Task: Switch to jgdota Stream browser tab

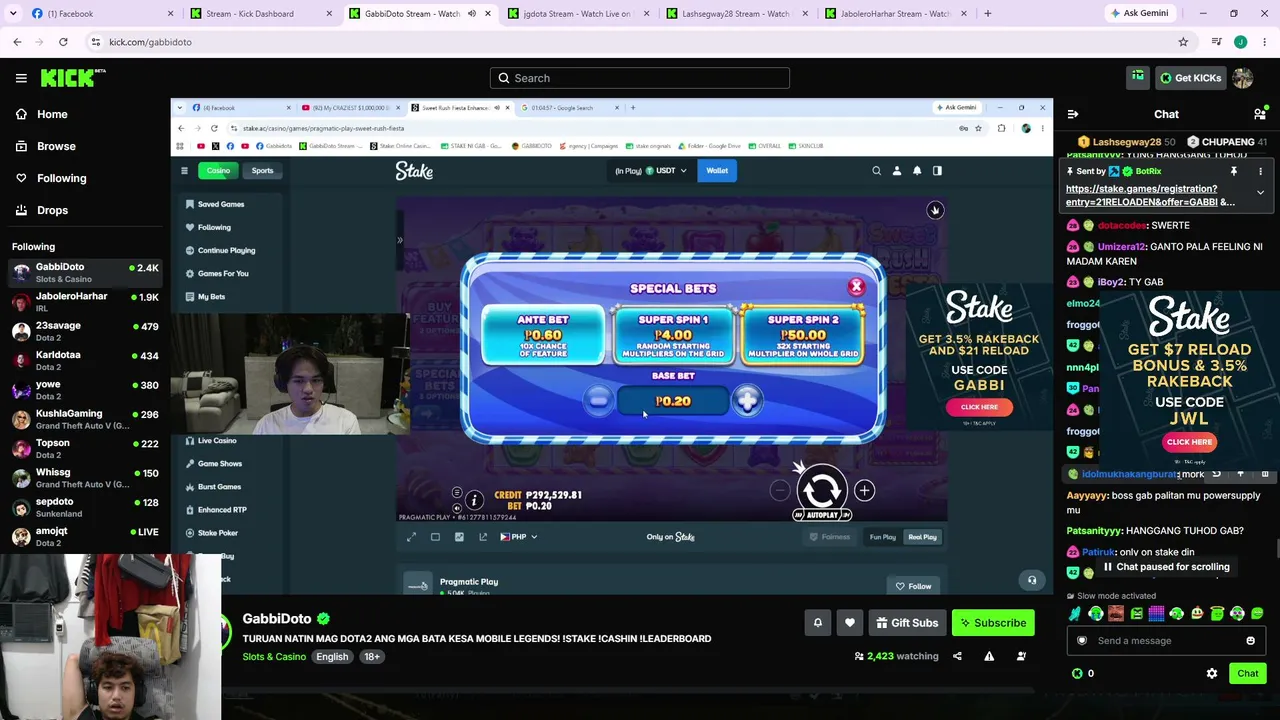Action: pos(577,14)
